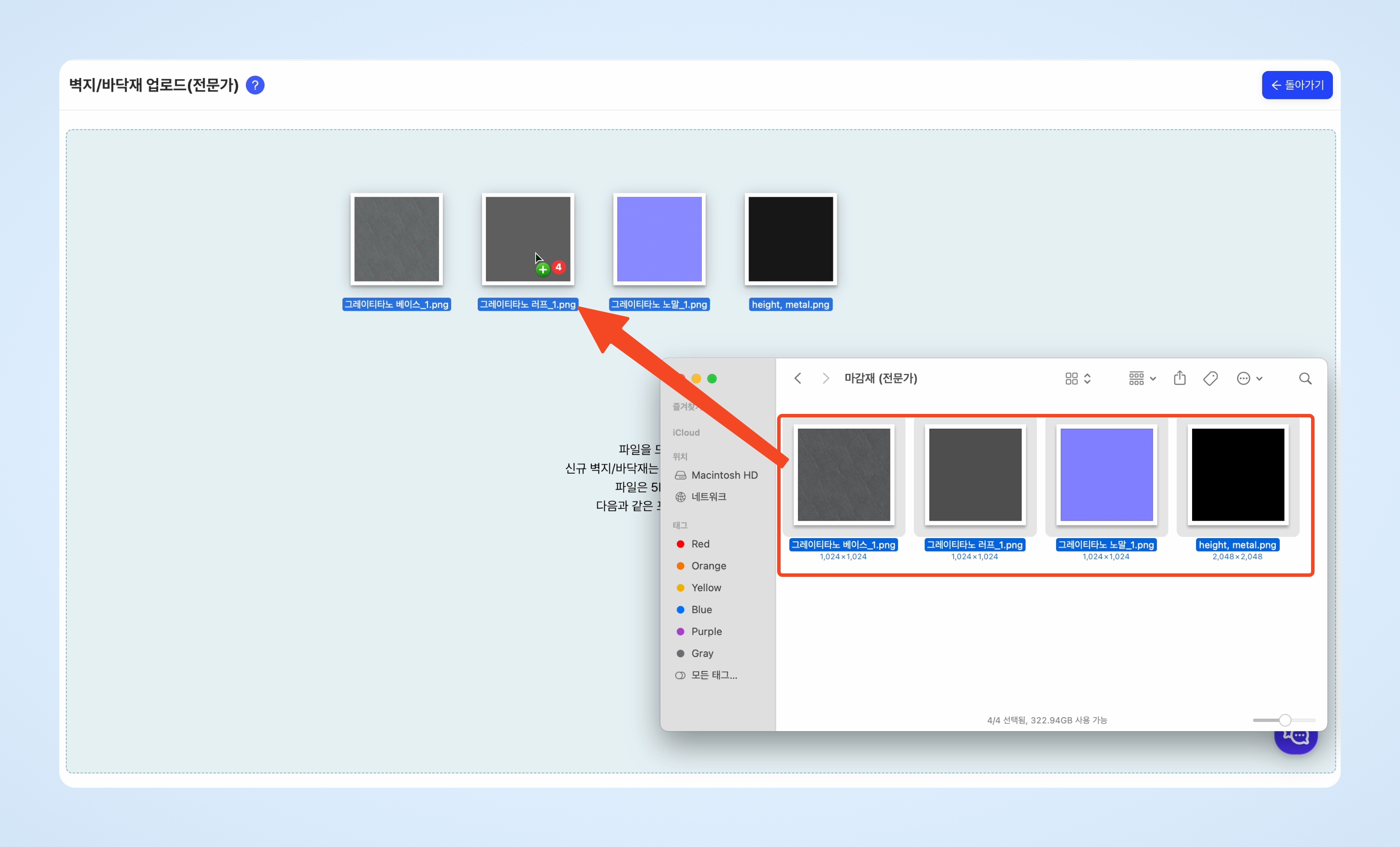Click 그레이티타노 베이스_1.png filename label in Finder
Viewport: 1400px width, 847px height.
[843, 544]
